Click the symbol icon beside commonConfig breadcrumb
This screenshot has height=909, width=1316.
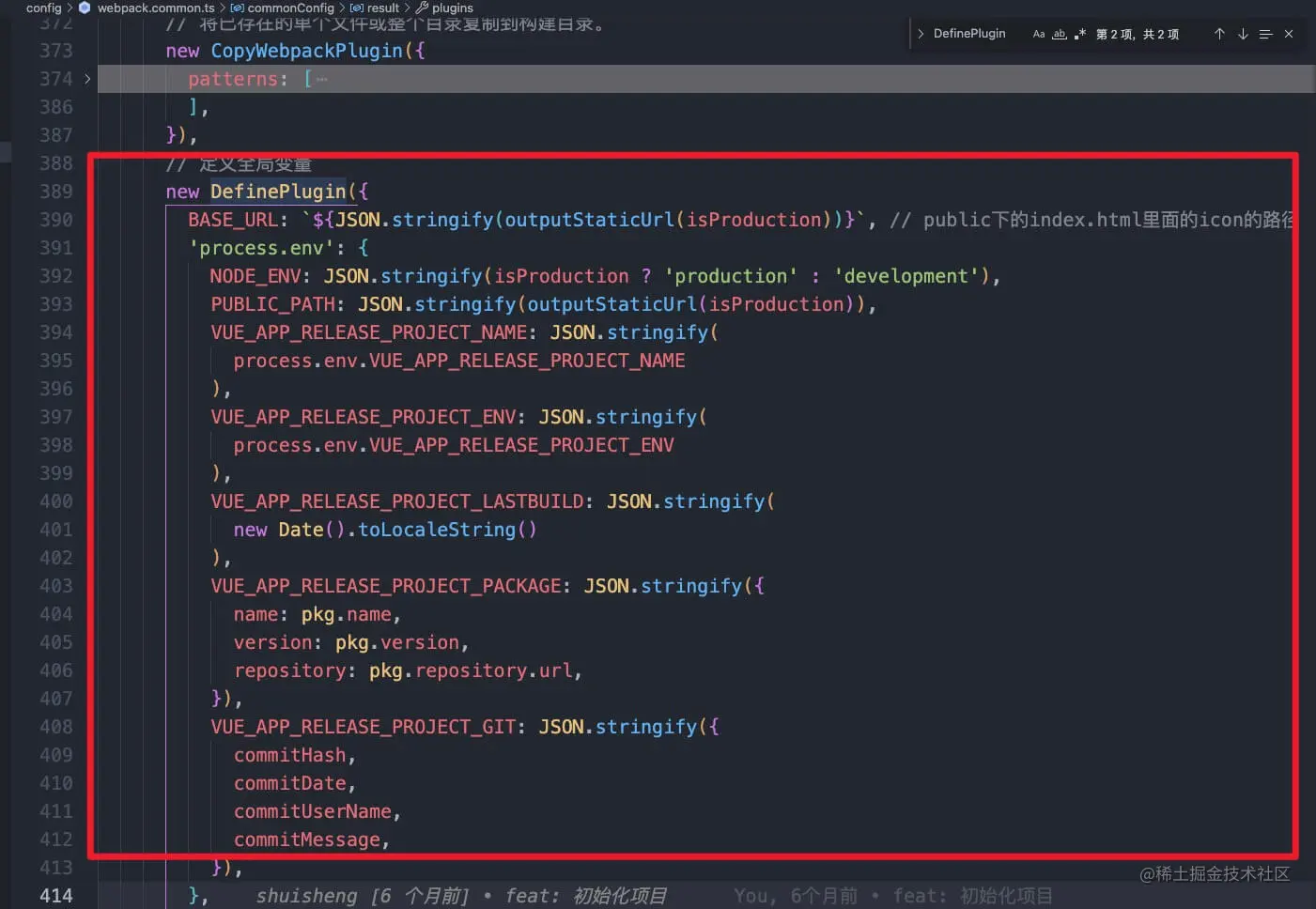[237, 8]
